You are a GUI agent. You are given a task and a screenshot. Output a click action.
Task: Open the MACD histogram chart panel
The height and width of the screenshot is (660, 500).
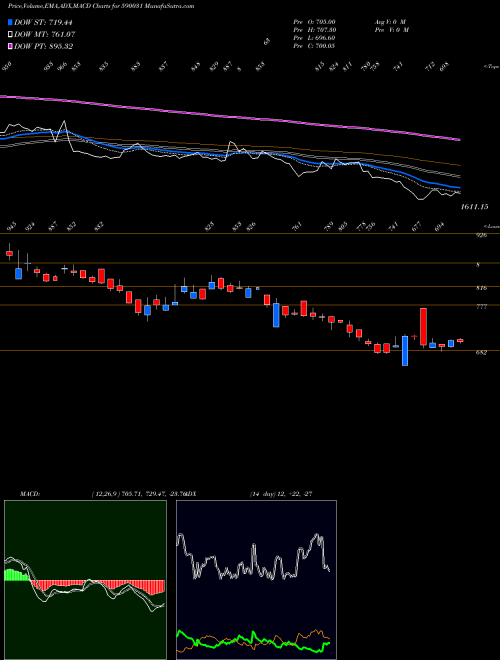(85, 580)
